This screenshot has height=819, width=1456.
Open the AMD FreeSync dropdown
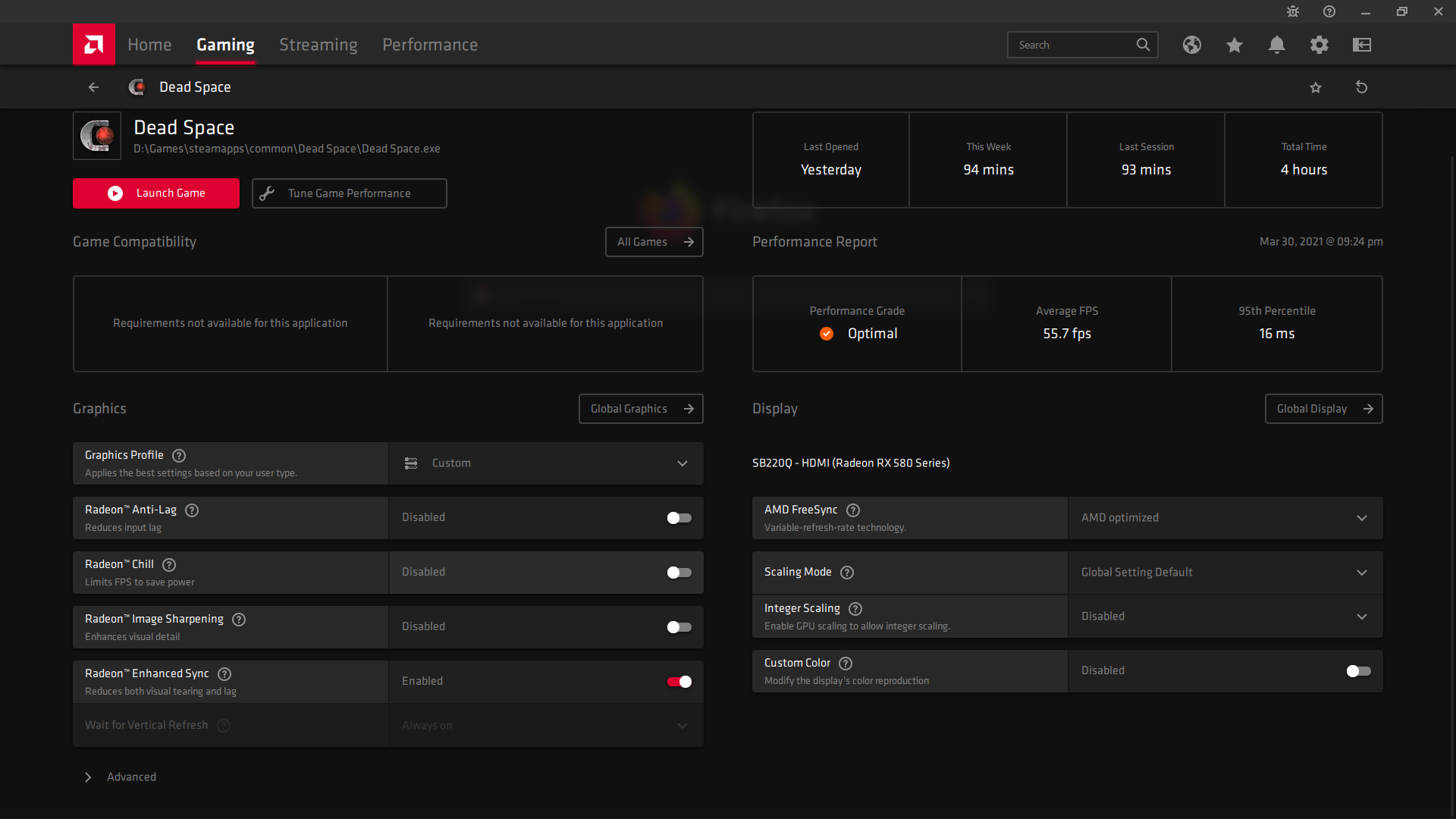coord(1225,518)
